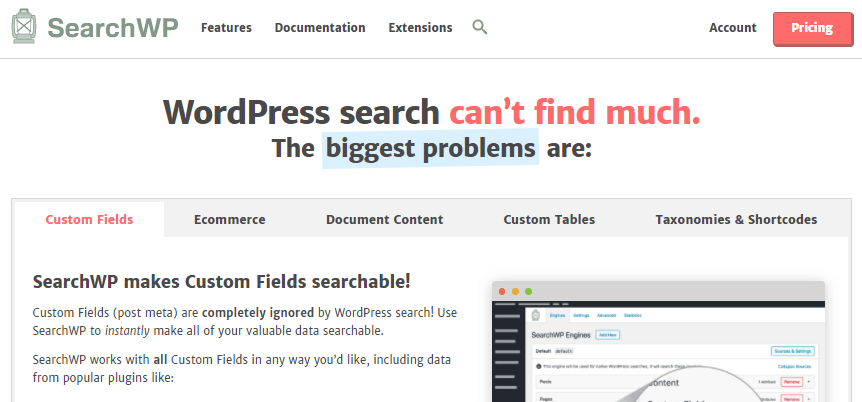Click the heading 'SearchWP makes Custom Fields searchable!'
Screen dimensions: 862x402
(x=222, y=282)
